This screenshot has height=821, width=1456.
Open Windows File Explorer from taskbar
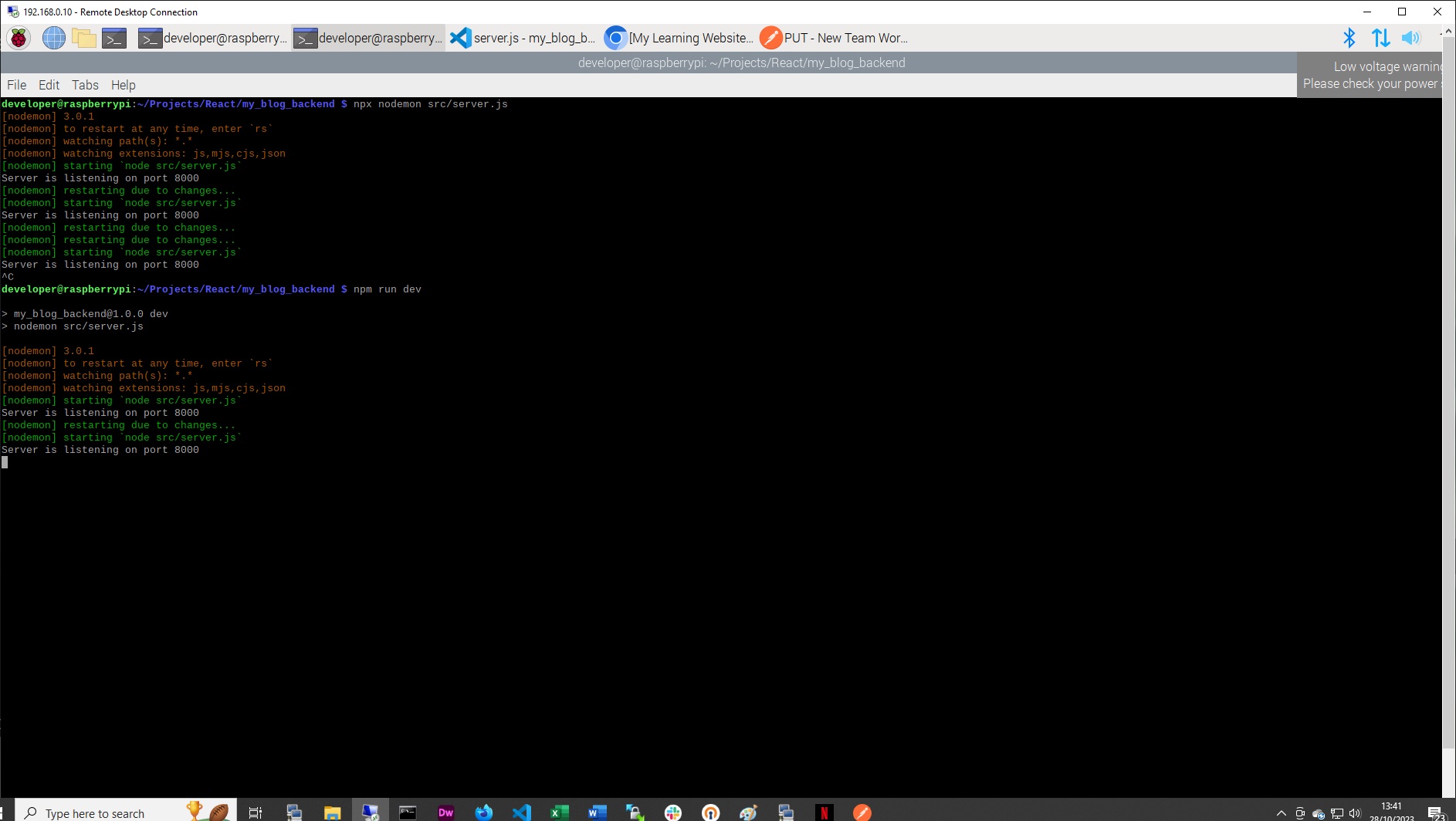(332, 813)
